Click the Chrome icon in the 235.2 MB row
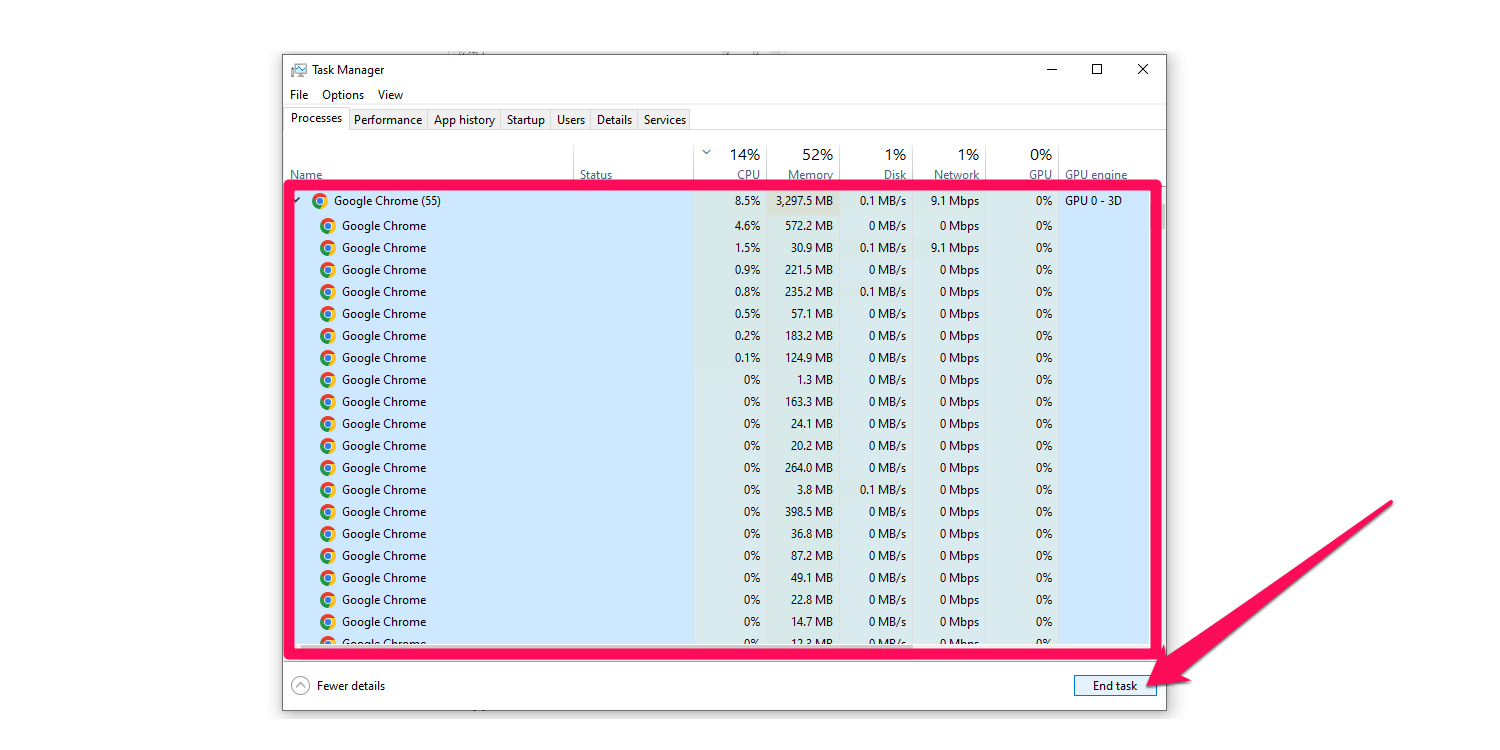The width and height of the screenshot is (1500, 750). [328, 292]
